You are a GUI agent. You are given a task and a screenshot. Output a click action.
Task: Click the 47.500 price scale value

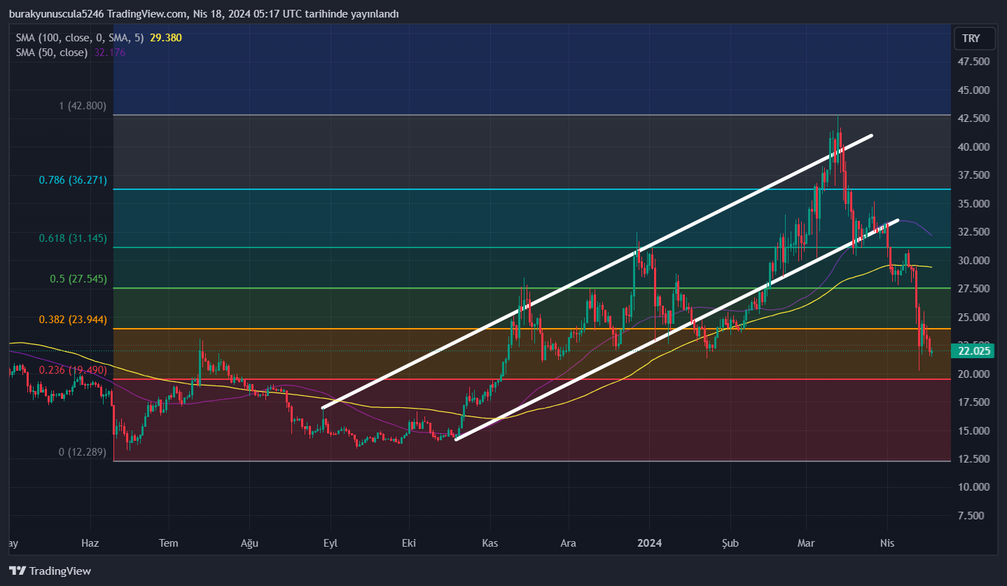click(974, 62)
